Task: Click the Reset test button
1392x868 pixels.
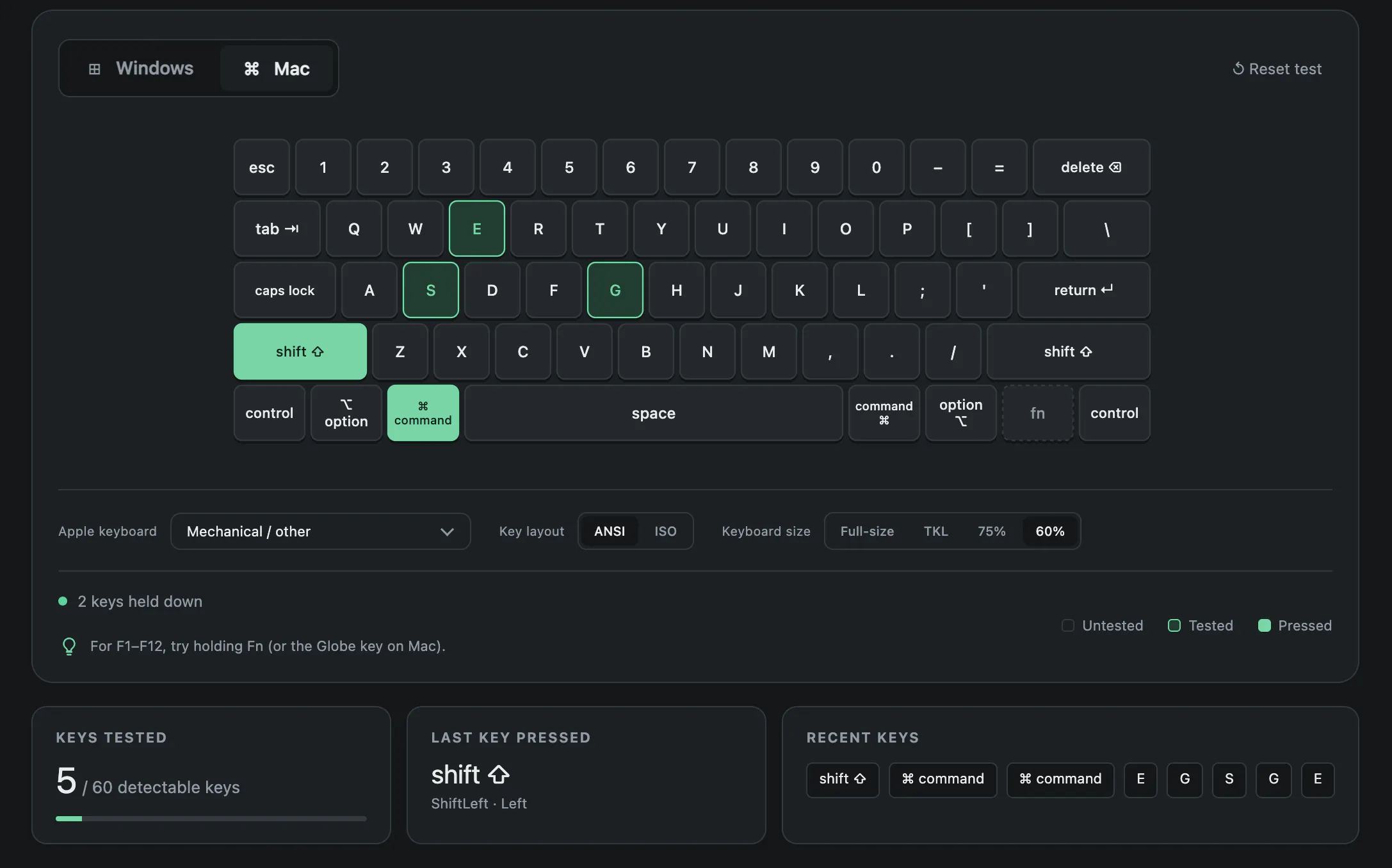Action: [x=1277, y=68]
